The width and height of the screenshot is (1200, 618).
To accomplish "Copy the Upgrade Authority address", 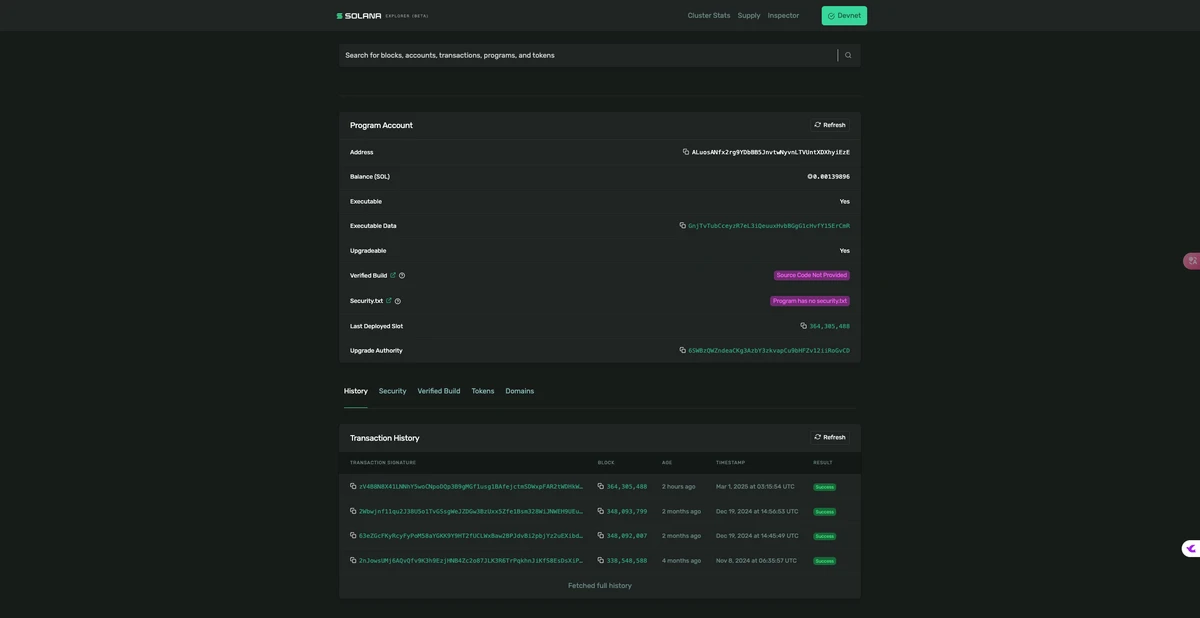I will 682,351.
